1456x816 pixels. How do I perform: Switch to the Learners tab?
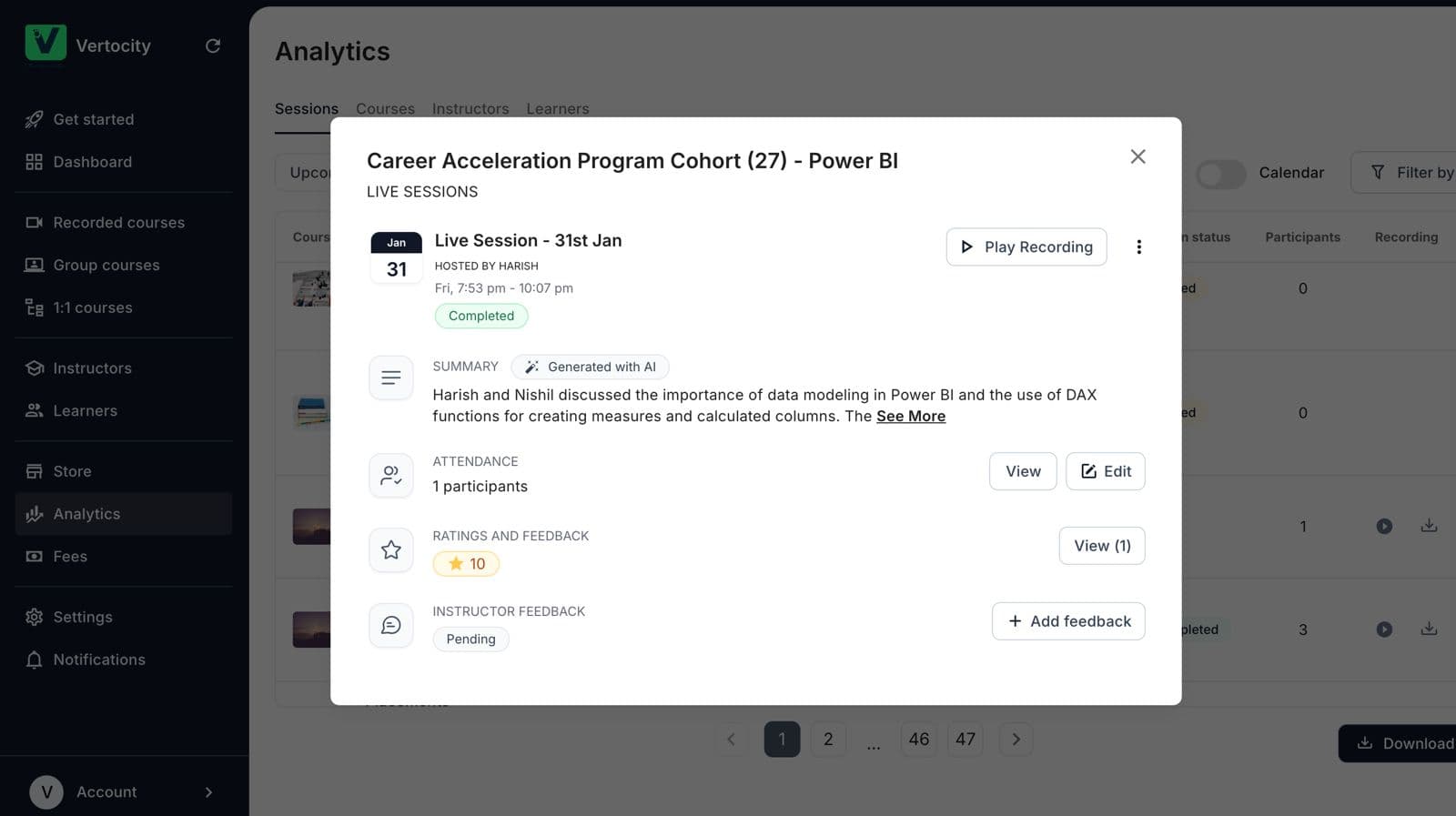(x=558, y=108)
